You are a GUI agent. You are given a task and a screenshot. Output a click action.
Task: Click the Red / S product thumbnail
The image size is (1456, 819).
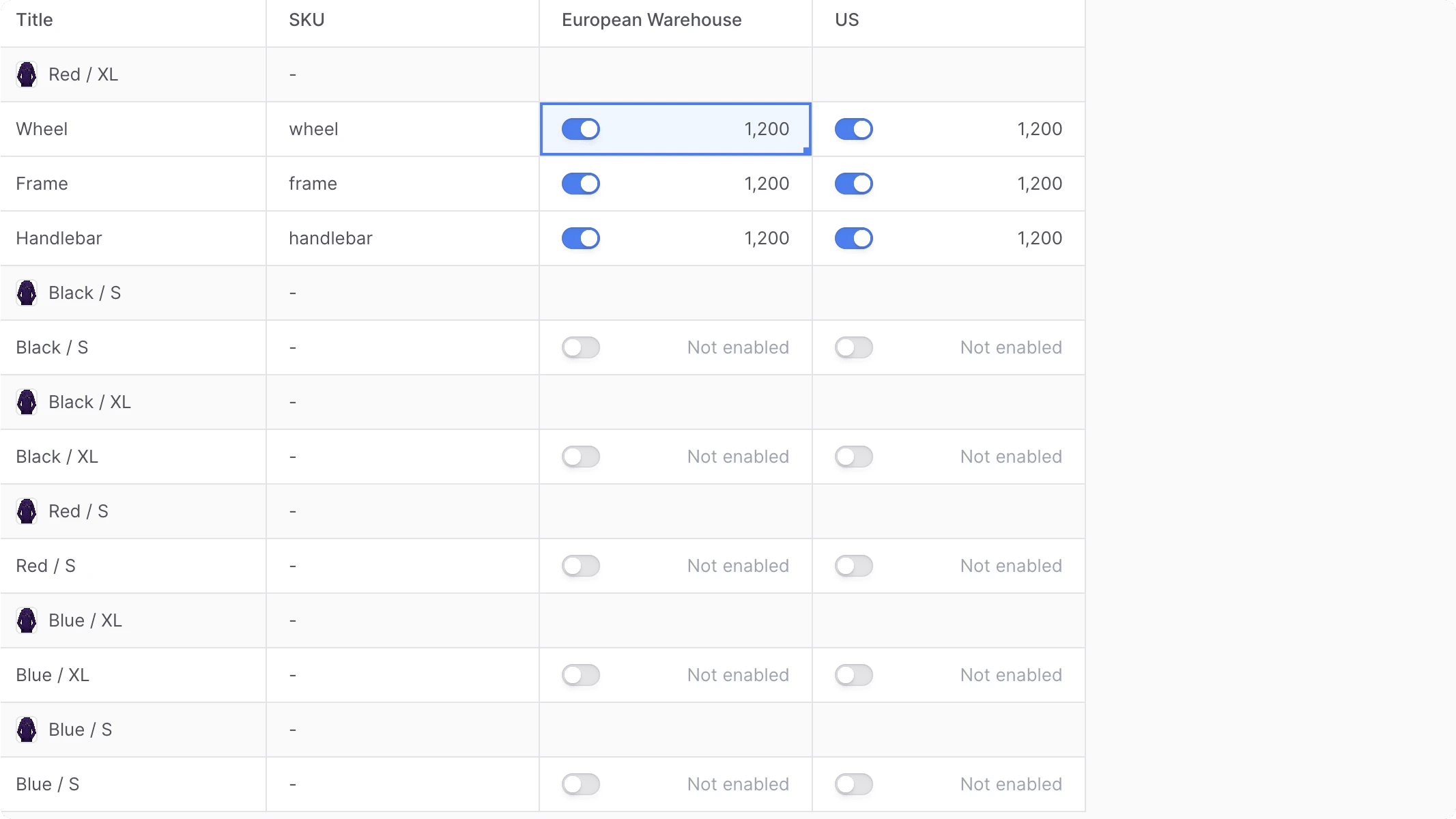tap(27, 511)
